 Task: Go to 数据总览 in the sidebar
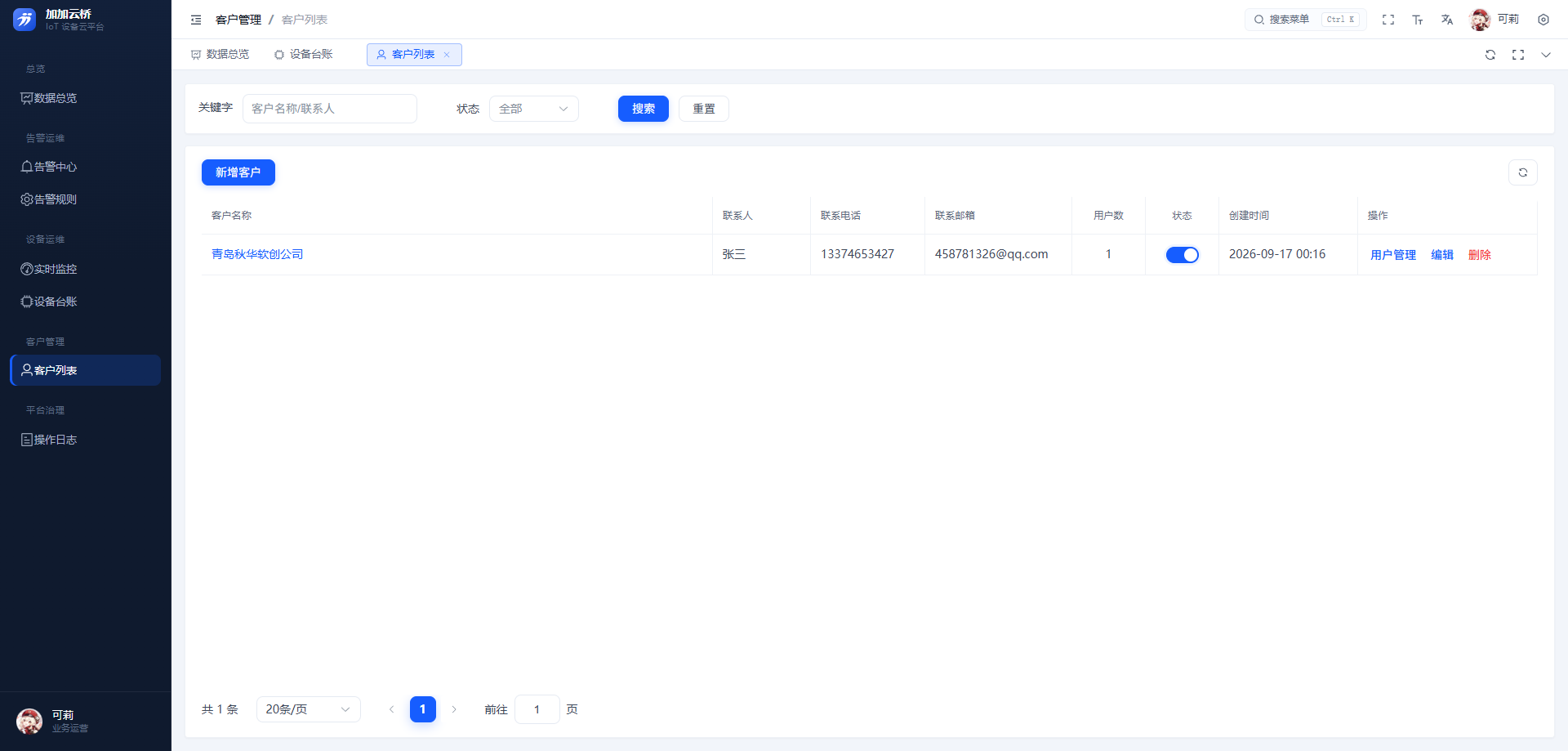point(86,98)
